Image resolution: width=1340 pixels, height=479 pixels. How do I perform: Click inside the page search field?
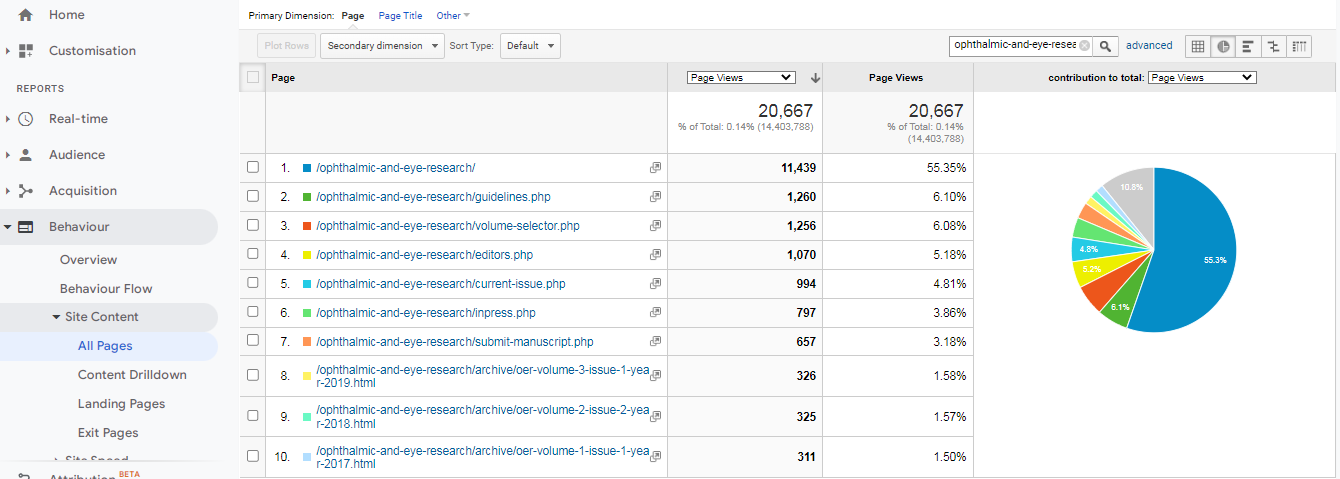(1014, 46)
